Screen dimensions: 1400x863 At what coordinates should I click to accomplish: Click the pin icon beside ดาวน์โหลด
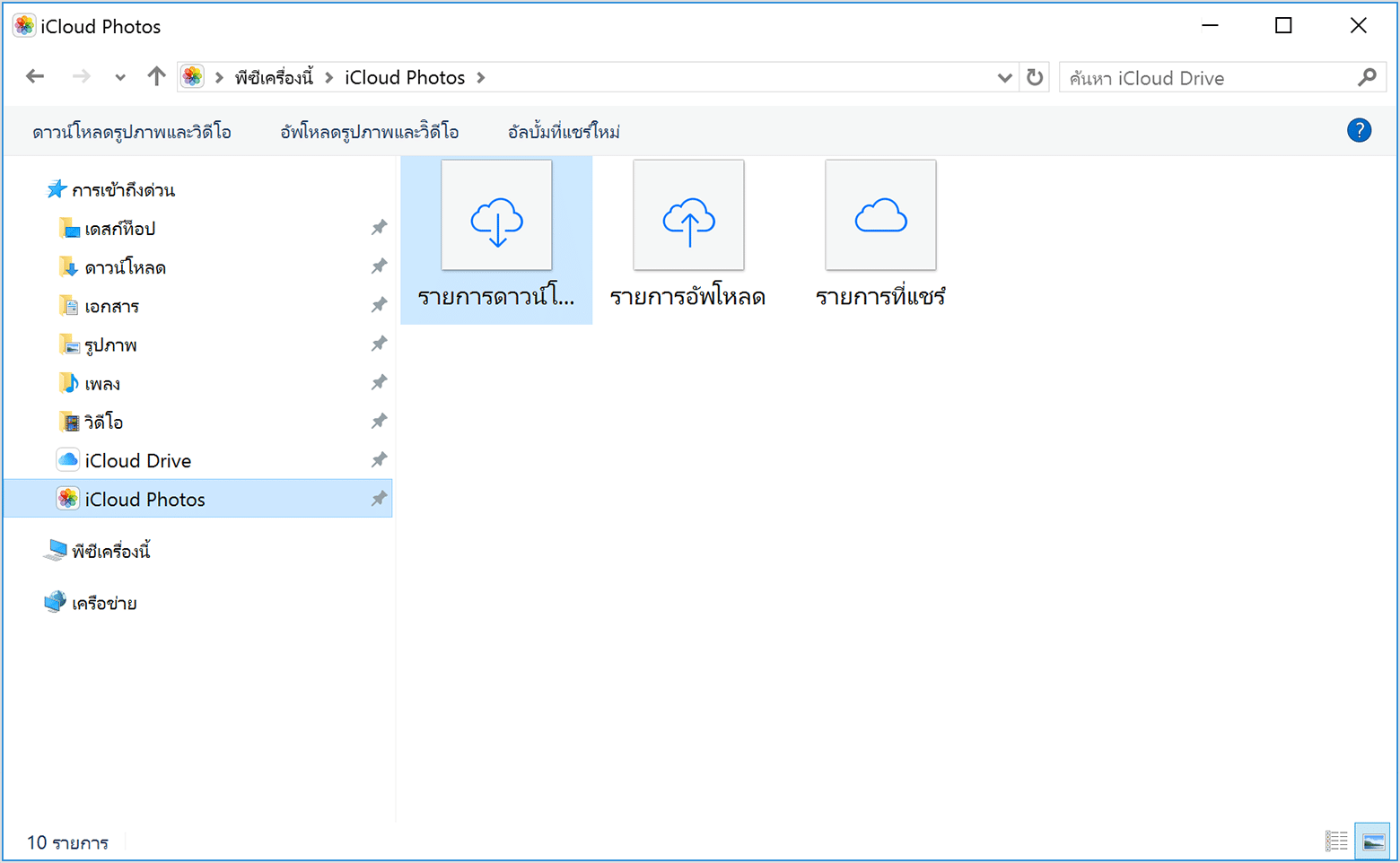point(379,266)
